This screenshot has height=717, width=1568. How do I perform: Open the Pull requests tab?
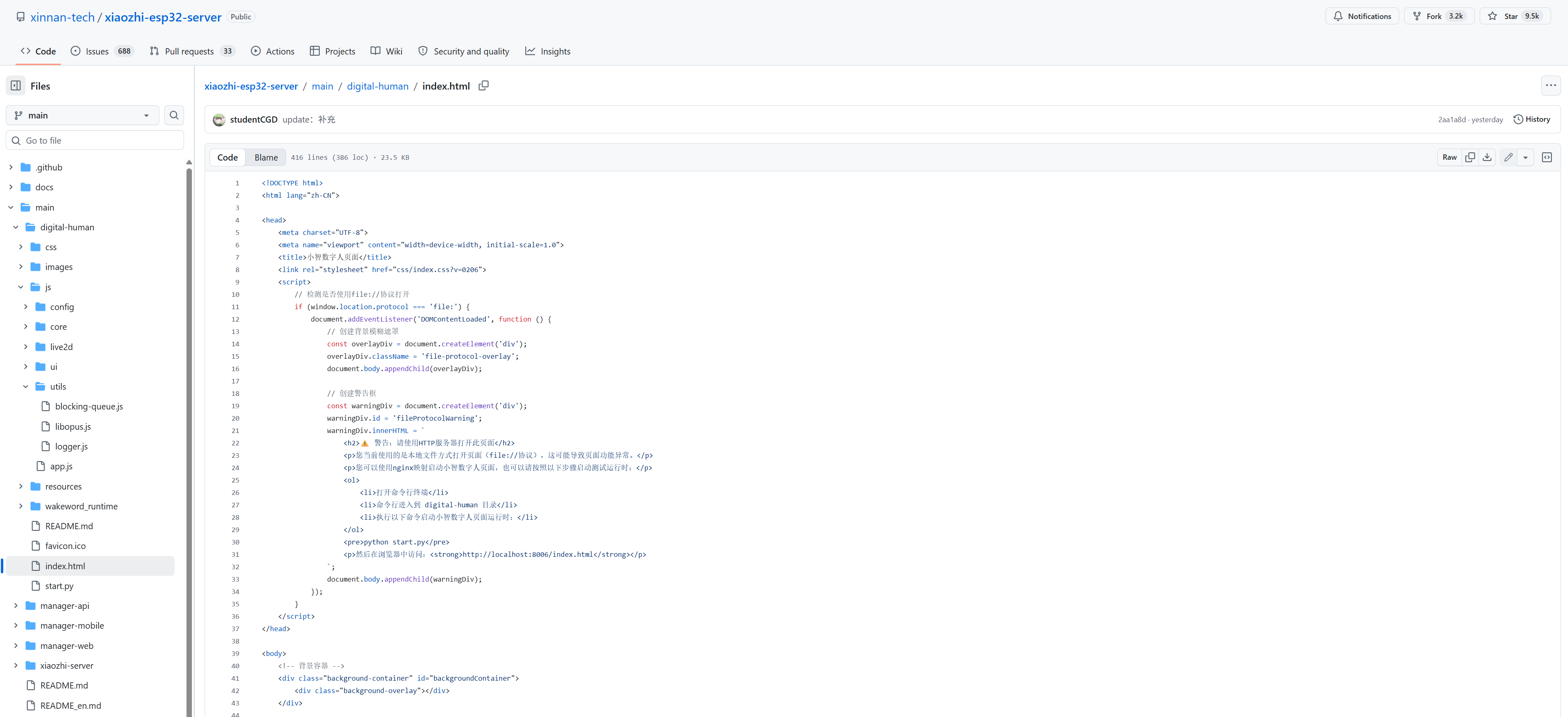[192, 51]
